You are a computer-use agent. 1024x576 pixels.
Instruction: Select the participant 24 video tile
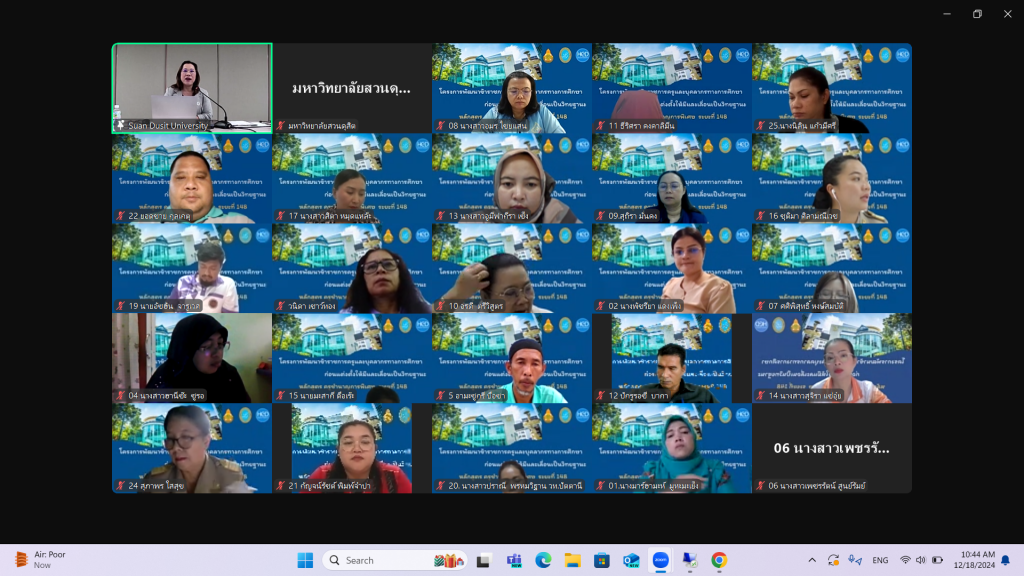coord(192,448)
